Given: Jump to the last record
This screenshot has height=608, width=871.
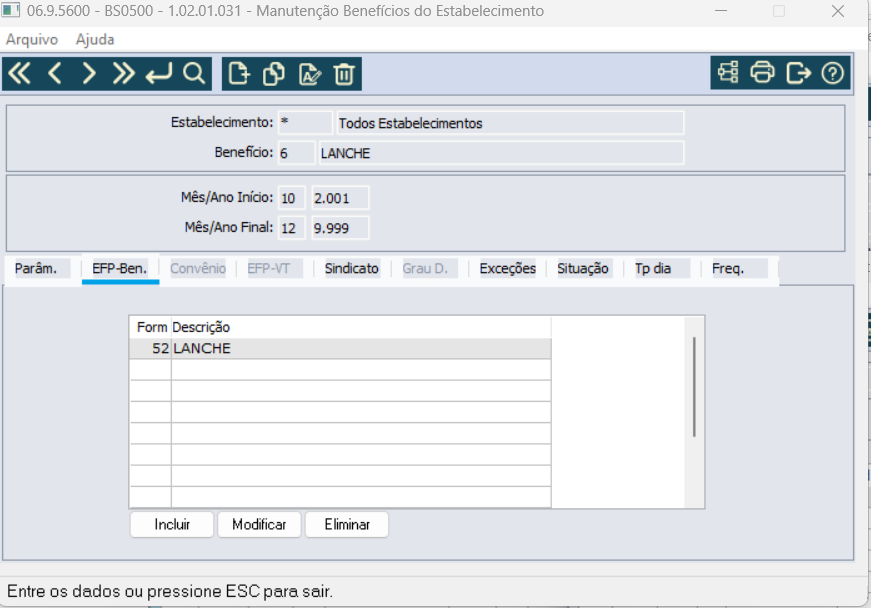Looking at the screenshot, I should [123, 73].
